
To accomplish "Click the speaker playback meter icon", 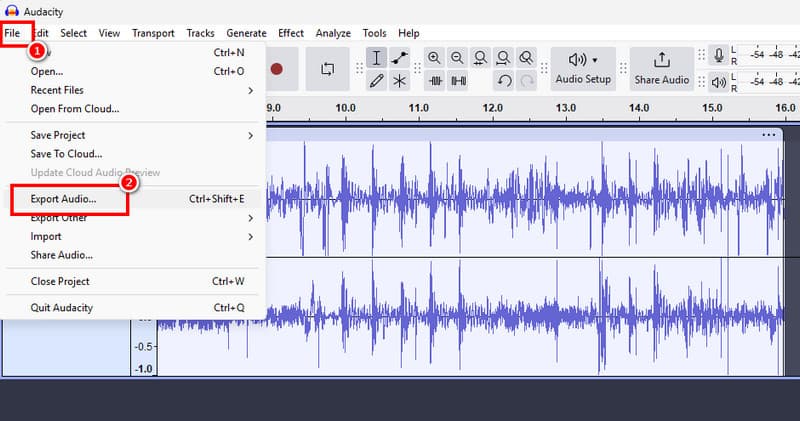I will point(719,82).
